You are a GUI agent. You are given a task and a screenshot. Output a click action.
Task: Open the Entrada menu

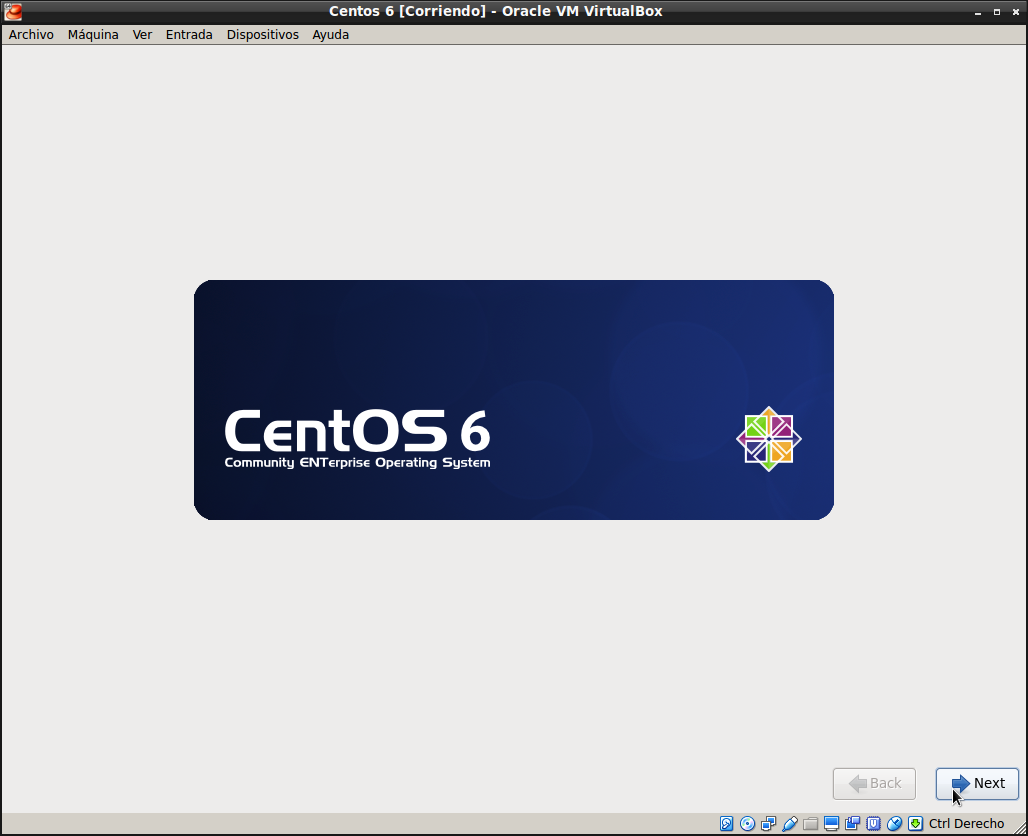pyautogui.click(x=189, y=34)
